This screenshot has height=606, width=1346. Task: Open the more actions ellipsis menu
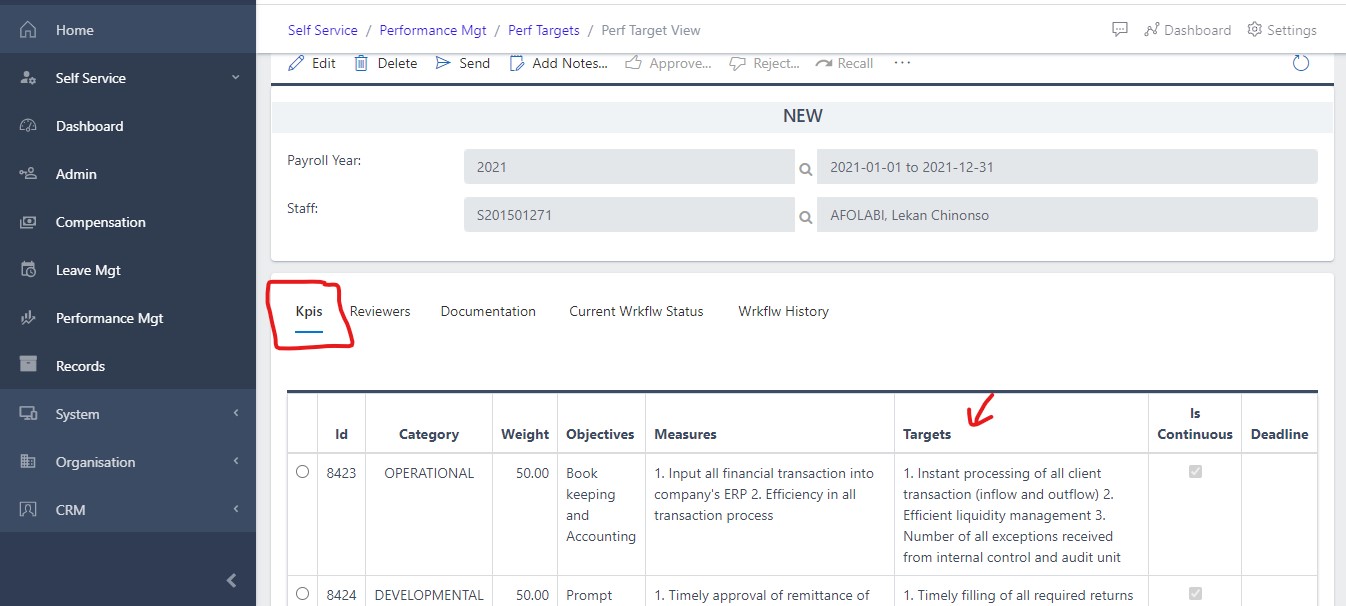click(902, 63)
